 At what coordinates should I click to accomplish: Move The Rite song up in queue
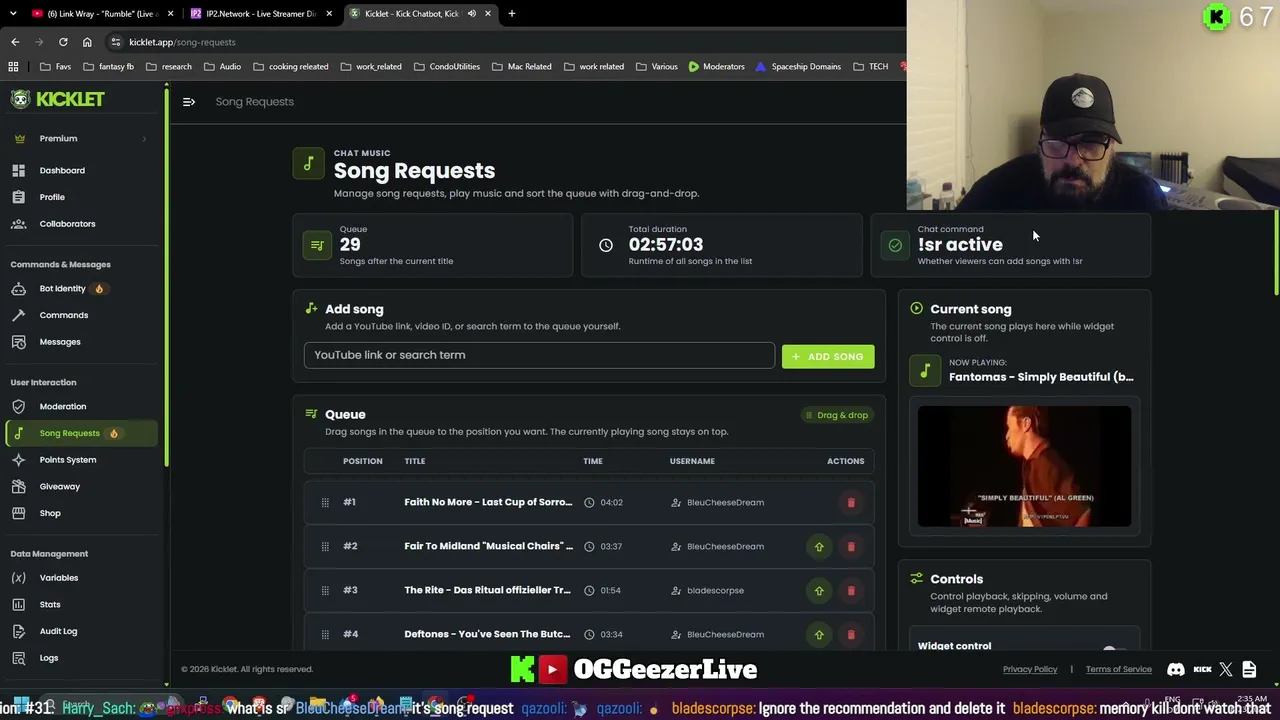click(x=819, y=590)
